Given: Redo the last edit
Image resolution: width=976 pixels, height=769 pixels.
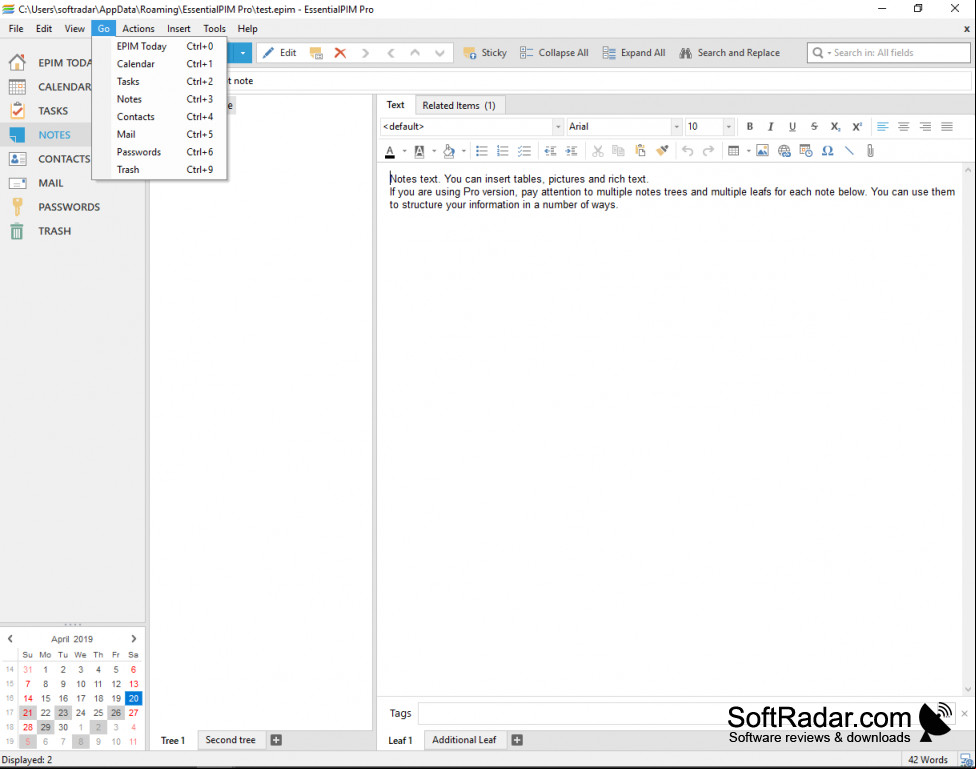Looking at the screenshot, I should click(x=708, y=151).
